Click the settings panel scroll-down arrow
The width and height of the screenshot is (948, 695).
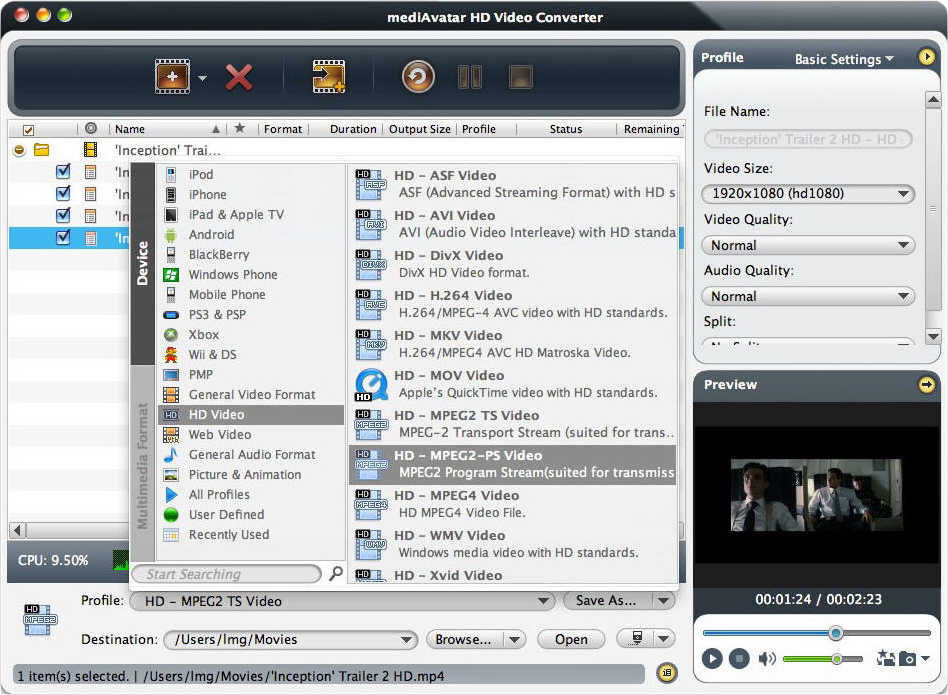click(x=933, y=336)
